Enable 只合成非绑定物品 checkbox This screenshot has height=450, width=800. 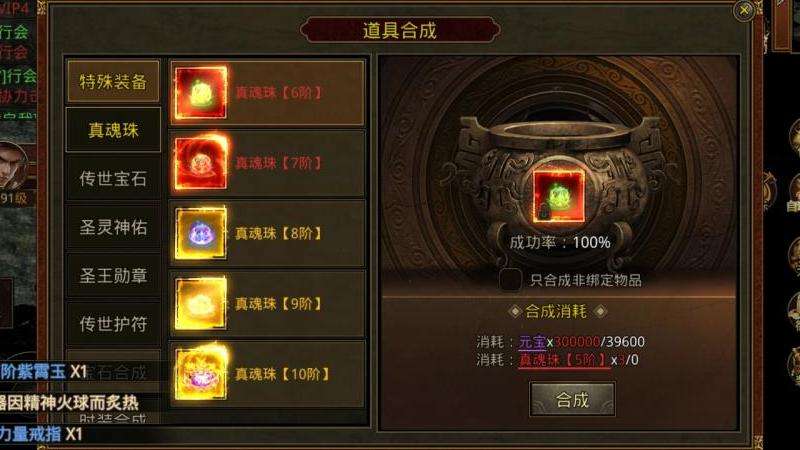pos(511,280)
